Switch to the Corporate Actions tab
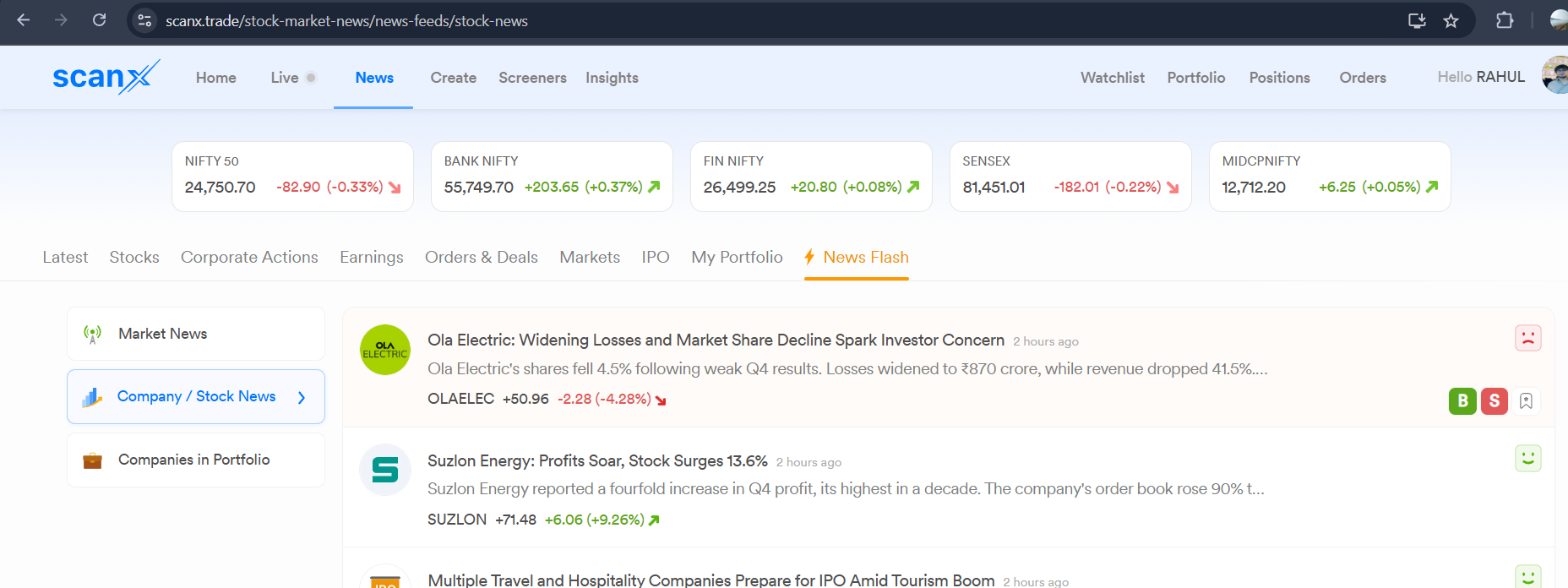Screen dimensions: 1568x588 (249, 257)
